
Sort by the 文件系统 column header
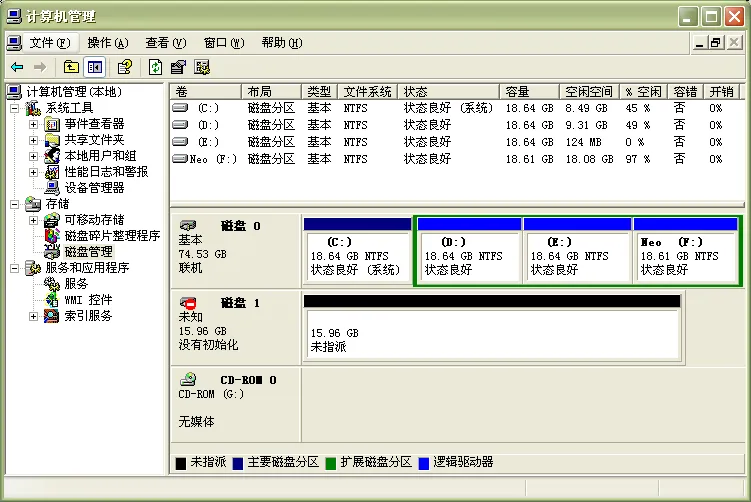click(367, 91)
